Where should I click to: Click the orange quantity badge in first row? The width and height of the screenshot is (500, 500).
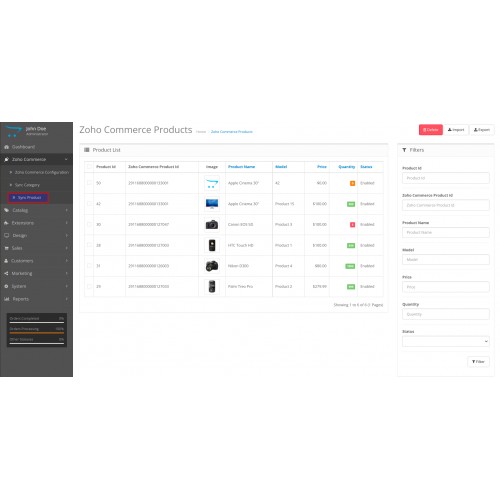[352, 183]
